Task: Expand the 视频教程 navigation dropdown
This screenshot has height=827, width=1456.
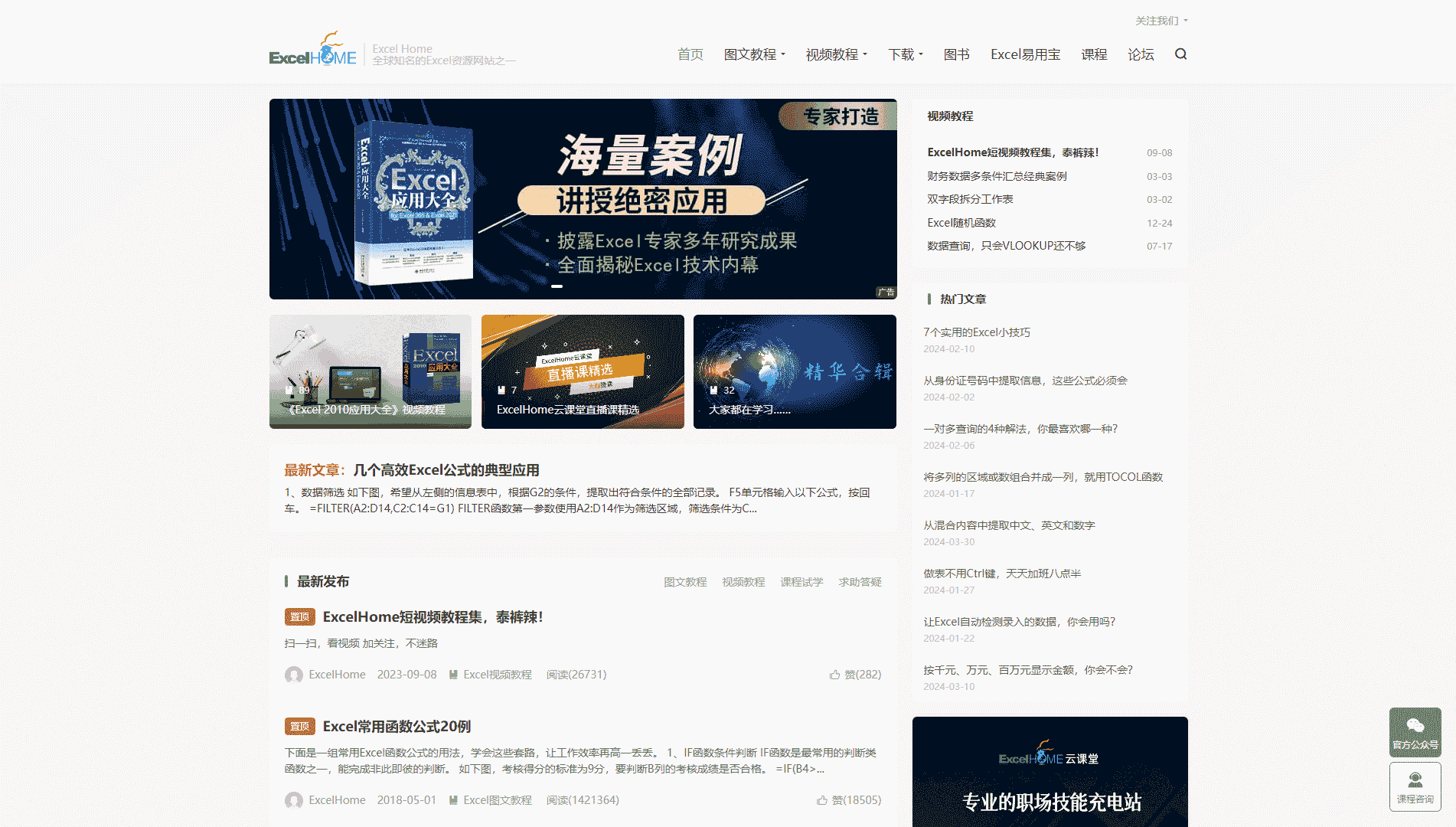Action: (837, 54)
